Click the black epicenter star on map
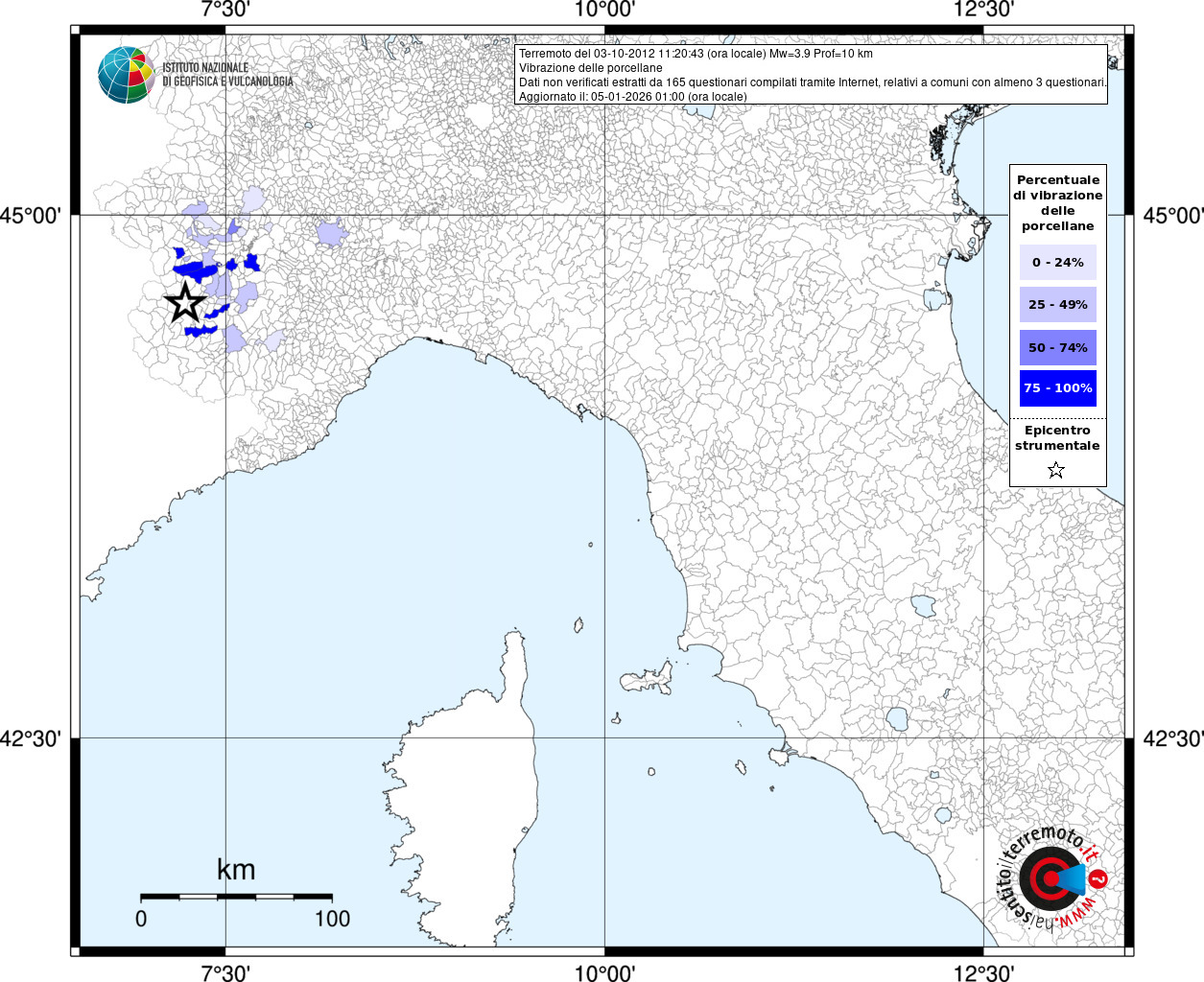 click(x=185, y=302)
